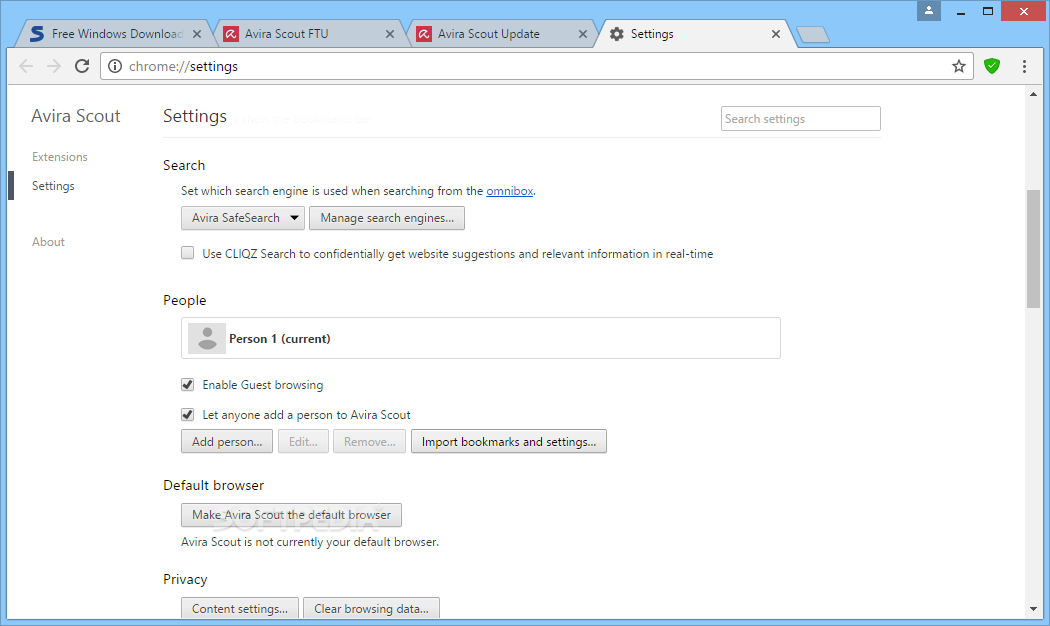Screen dimensions: 1050x626
Task: Close the Settings tab
Action: (775, 34)
